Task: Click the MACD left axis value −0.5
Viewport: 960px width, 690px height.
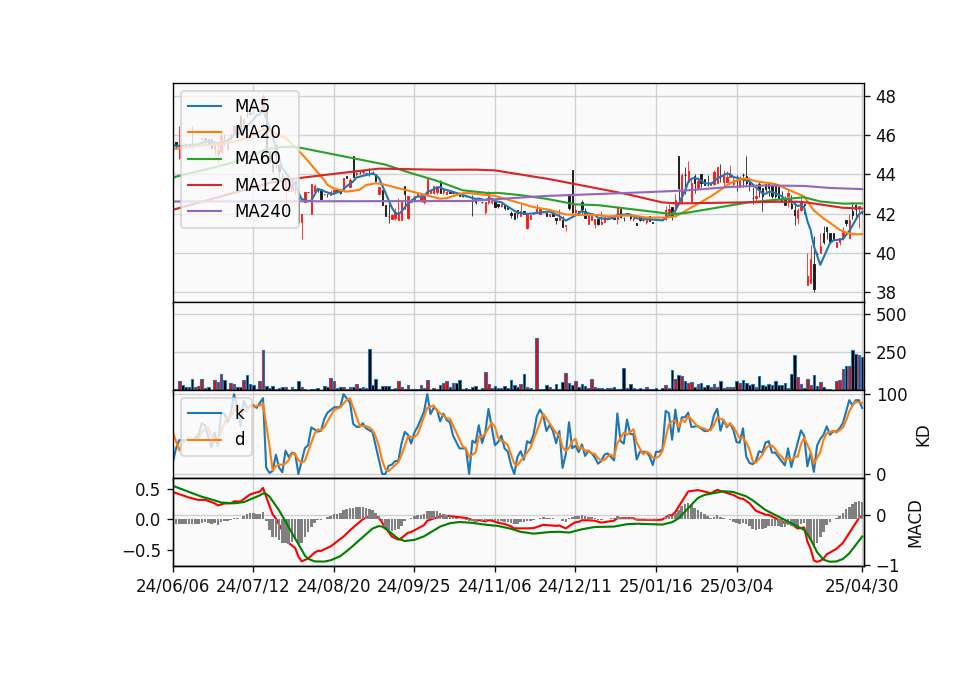Action: click(141, 551)
